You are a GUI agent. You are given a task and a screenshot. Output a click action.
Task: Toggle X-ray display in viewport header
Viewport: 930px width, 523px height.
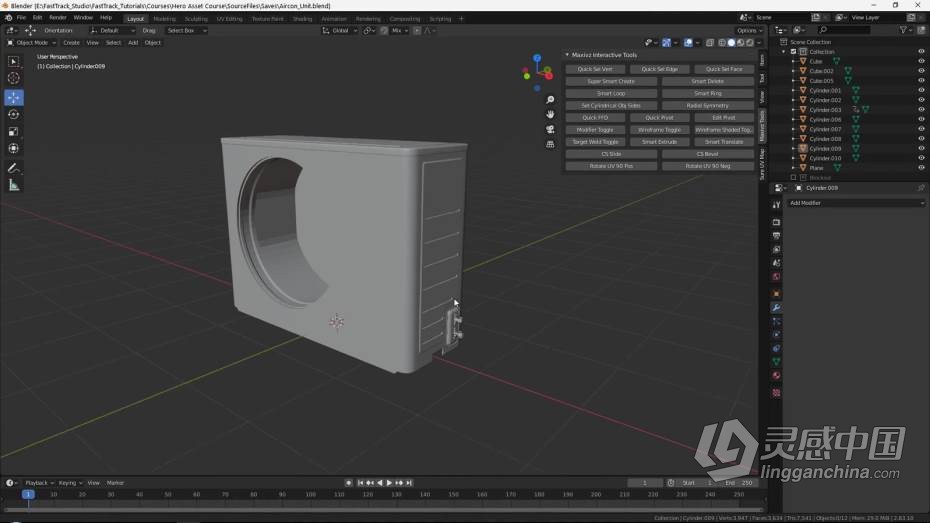click(x=710, y=43)
